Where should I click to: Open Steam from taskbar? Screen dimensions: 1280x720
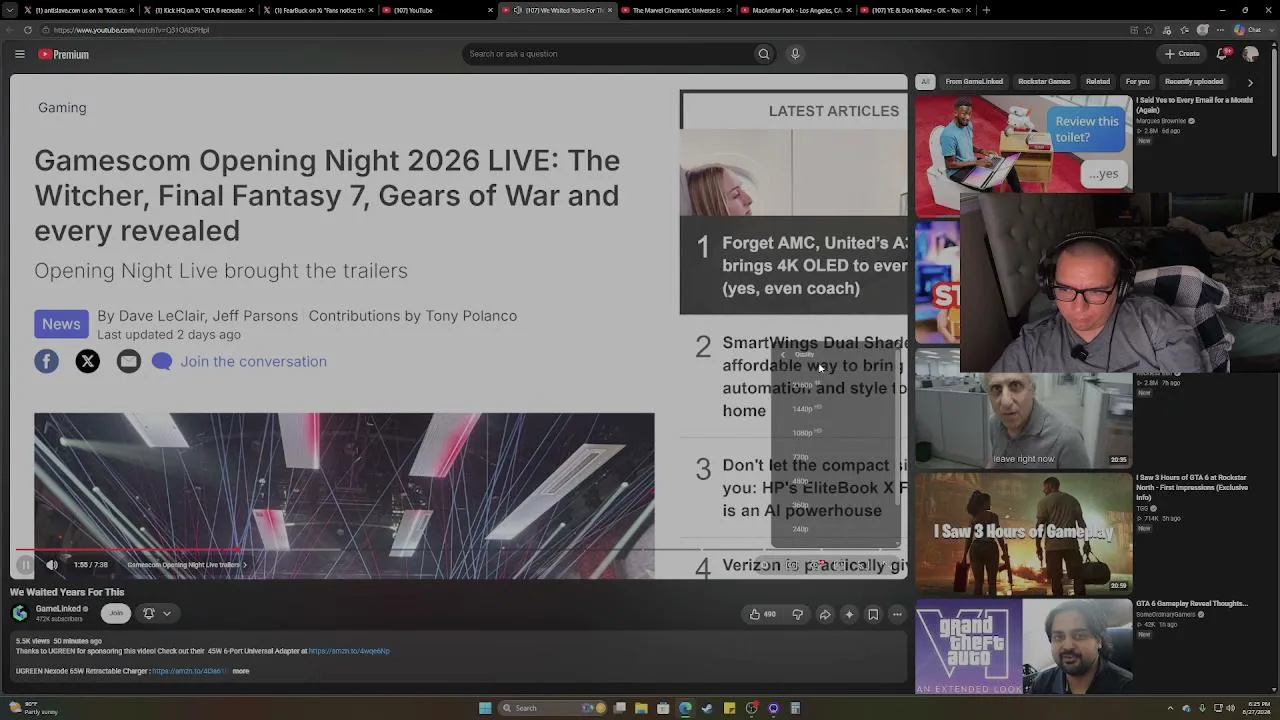tap(707, 708)
